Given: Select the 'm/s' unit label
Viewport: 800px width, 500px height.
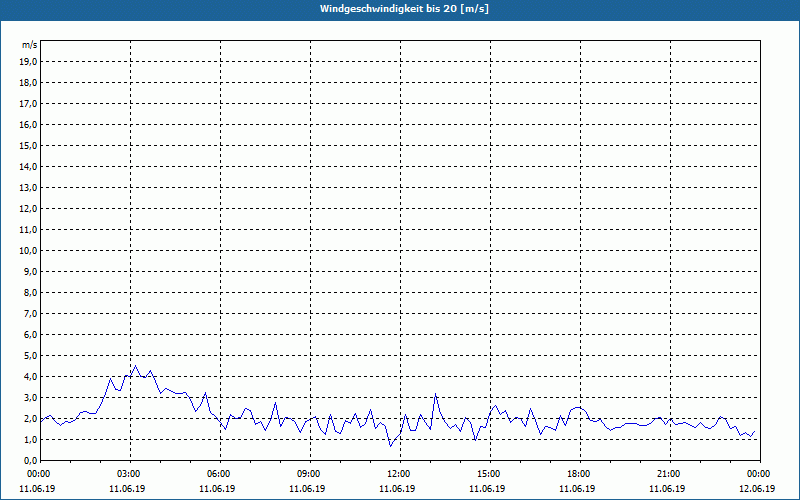Looking at the screenshot, I should pyautogui.click(x=30, y=45).
